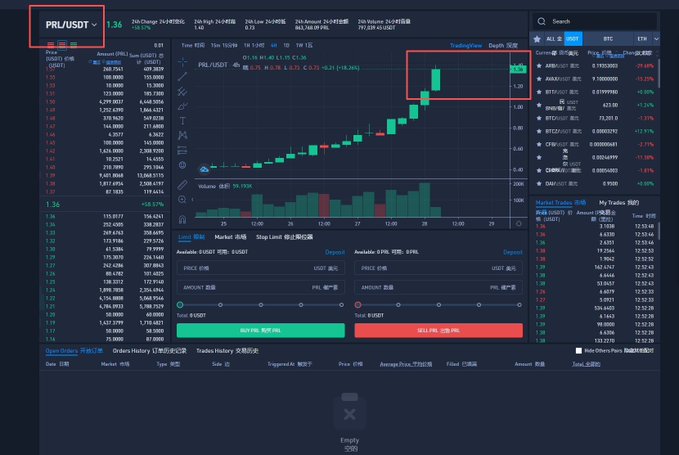Screen dimensions: 679x455
Task: Switch to the Depth chart view
Action: click(x=503, y=45)
